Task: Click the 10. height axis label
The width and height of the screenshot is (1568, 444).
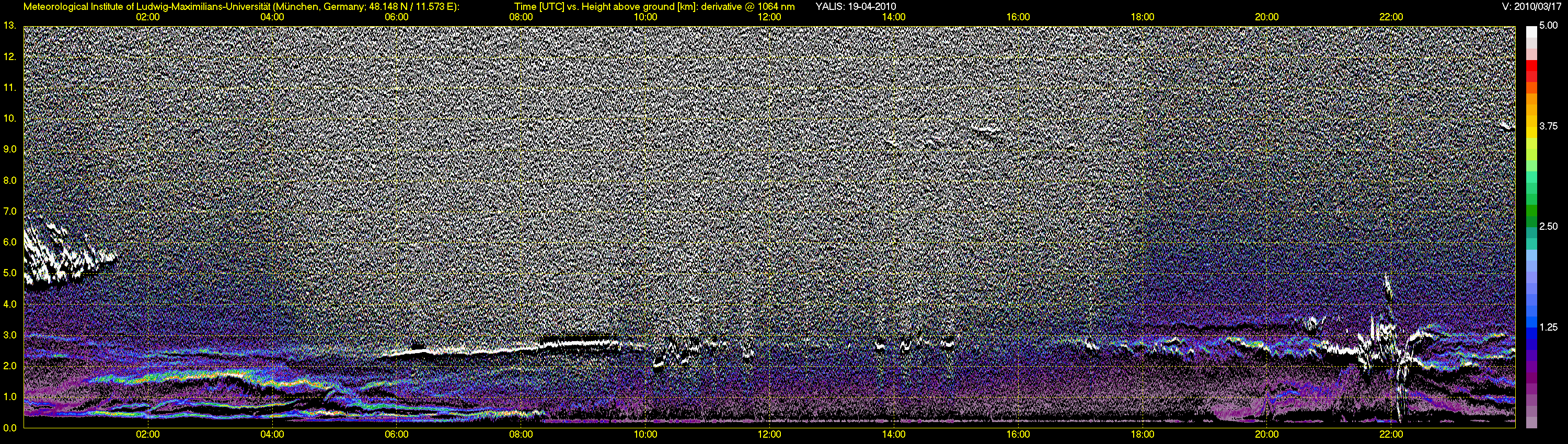Action: click(x=9, y=118)
